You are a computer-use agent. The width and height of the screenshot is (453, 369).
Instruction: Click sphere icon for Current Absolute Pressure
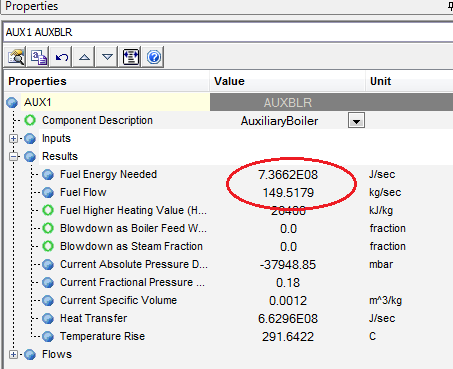pyautogui.click(x=48, y=264)
